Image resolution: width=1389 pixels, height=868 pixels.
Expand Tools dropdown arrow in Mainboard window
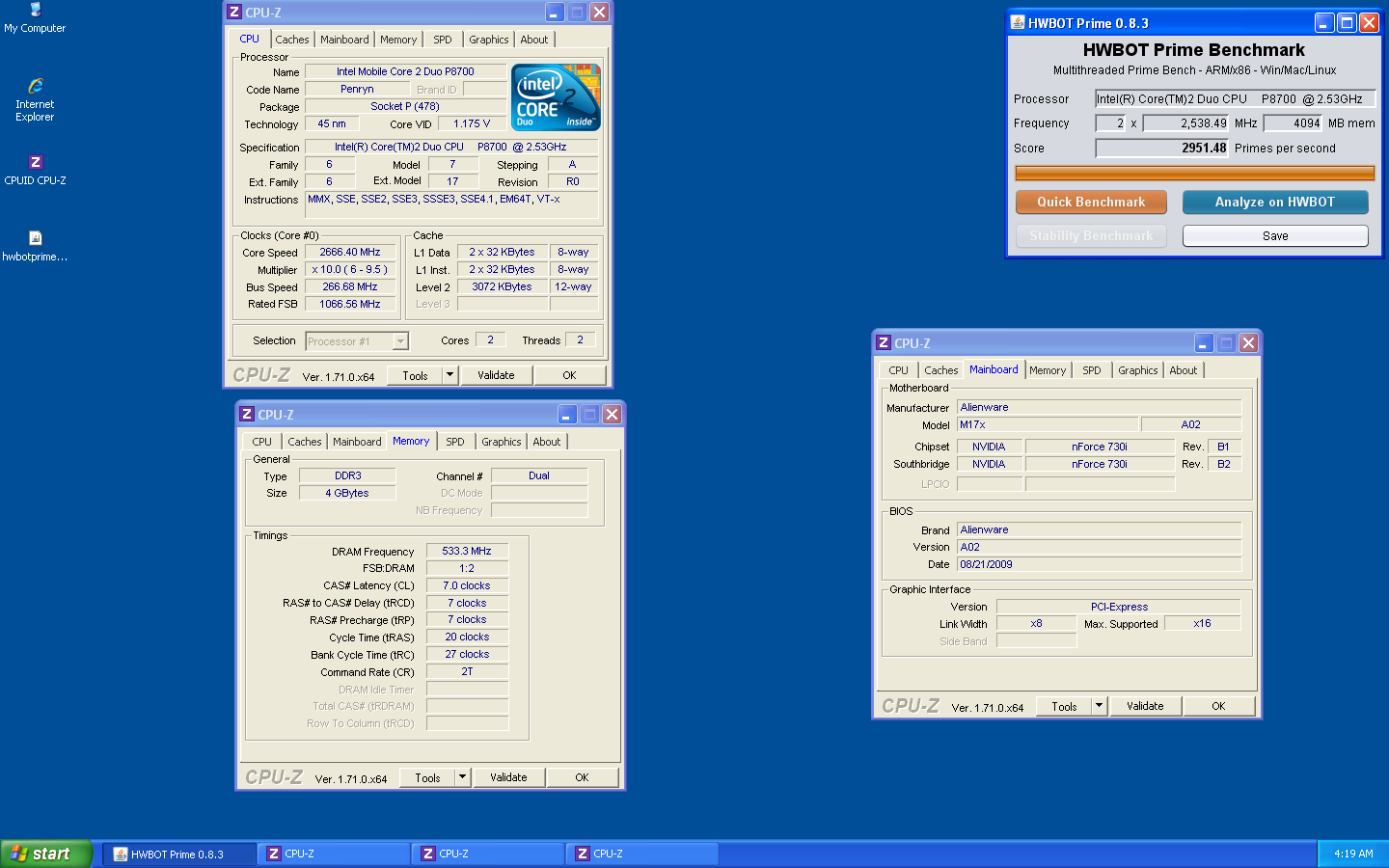[x=1099, y=706]
